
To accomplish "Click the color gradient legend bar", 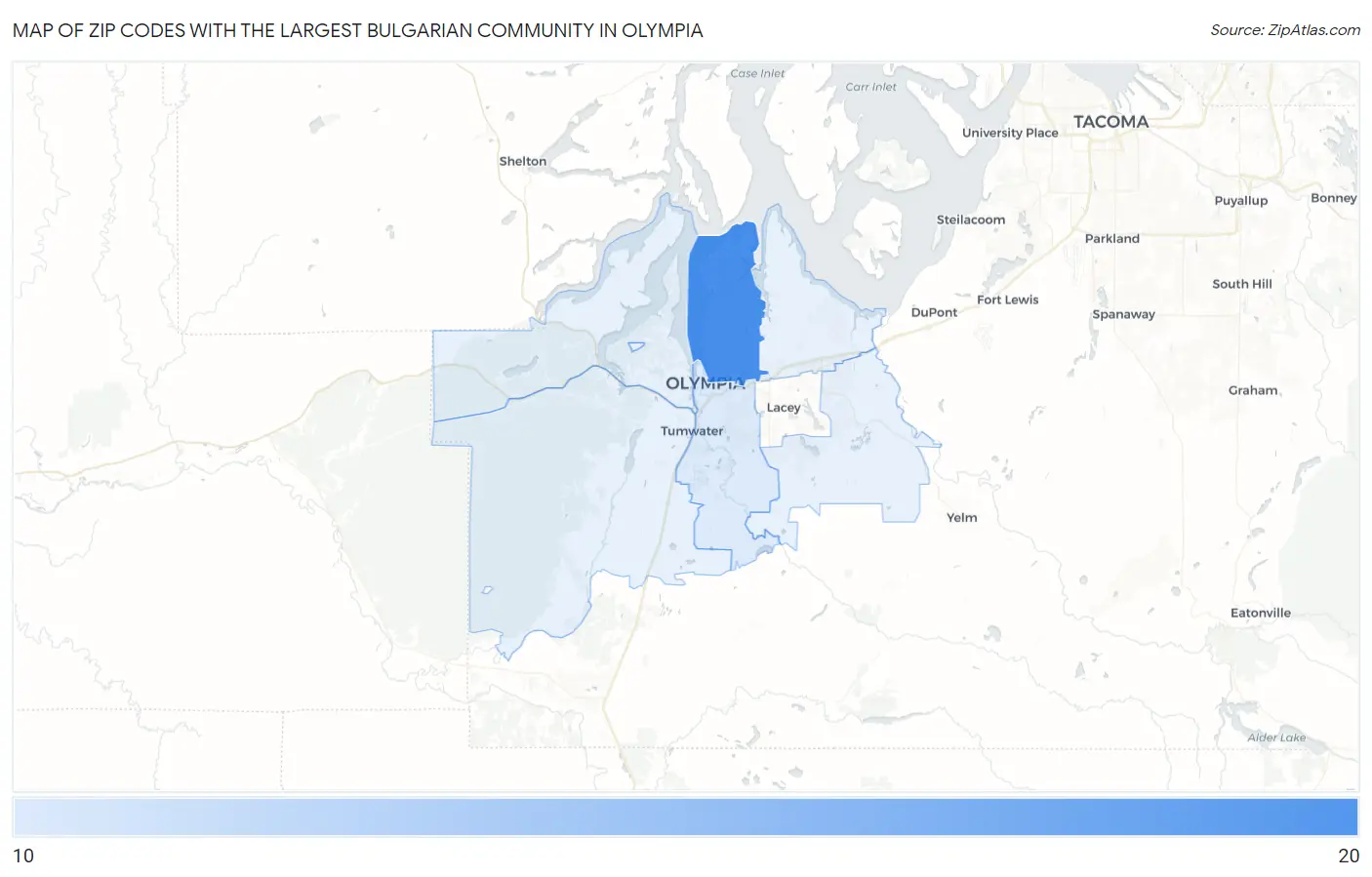I will click(x=686, y=817).
